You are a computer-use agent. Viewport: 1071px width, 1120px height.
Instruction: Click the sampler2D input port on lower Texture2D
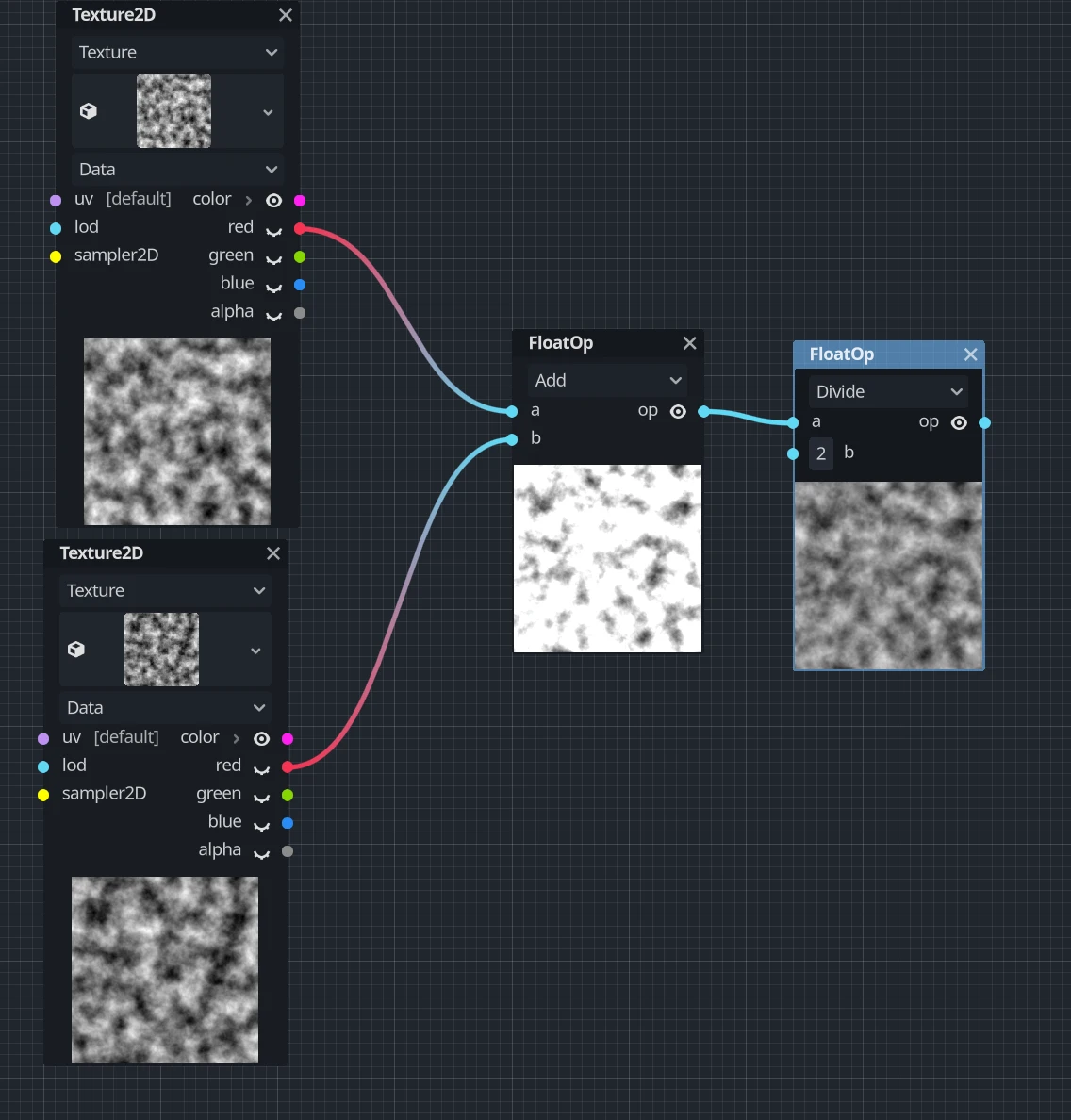43,795
